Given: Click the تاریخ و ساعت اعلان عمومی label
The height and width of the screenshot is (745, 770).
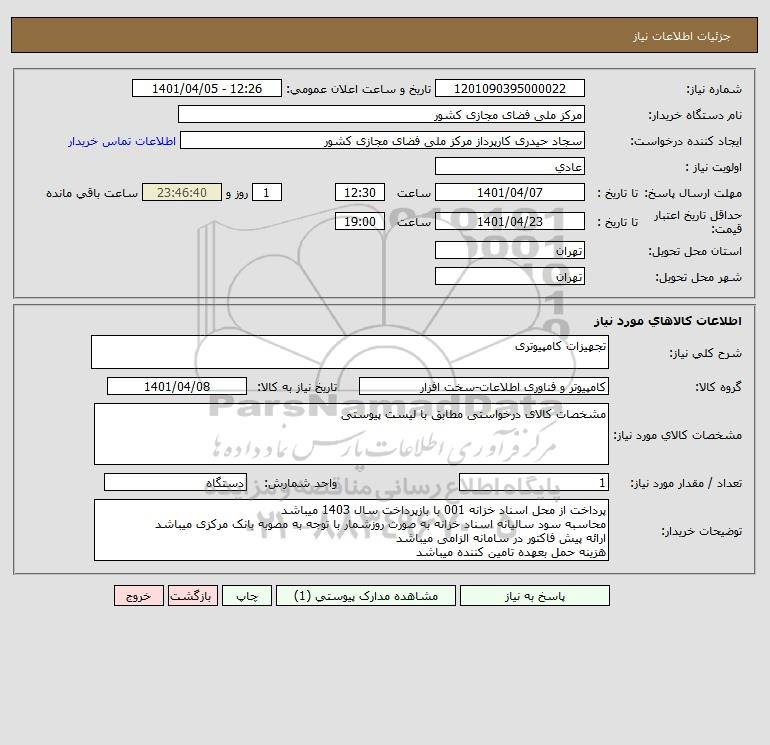Looking at the screenshot, I should pyautogui.click(x=358, y=89).
